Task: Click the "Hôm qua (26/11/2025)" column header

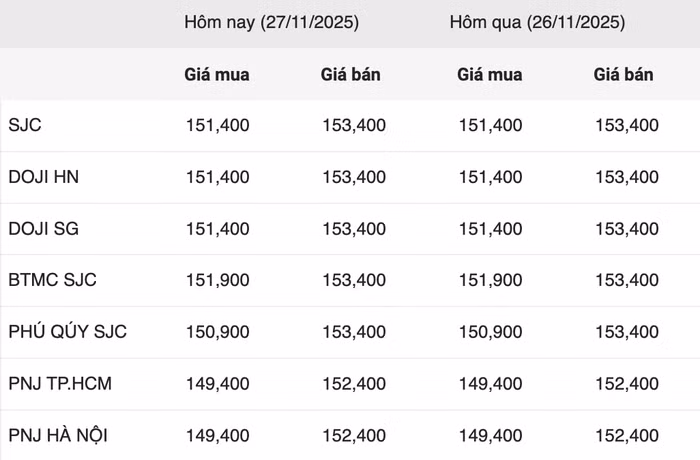Action: (538, 22)
